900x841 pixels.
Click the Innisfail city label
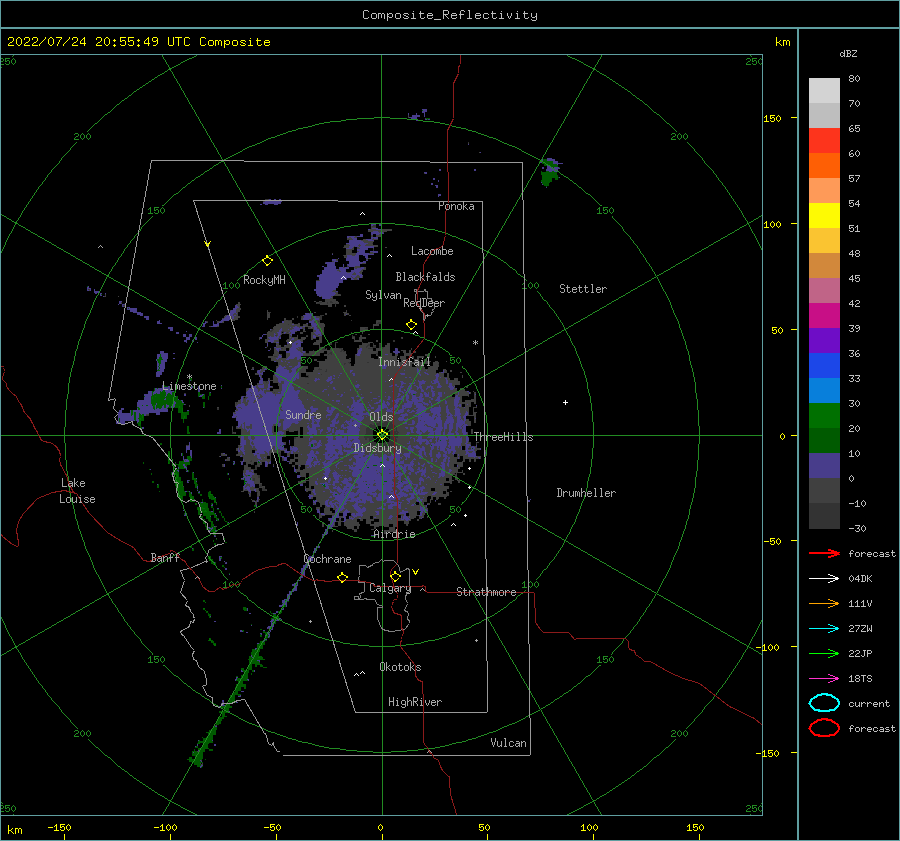[x=404, y=362]
